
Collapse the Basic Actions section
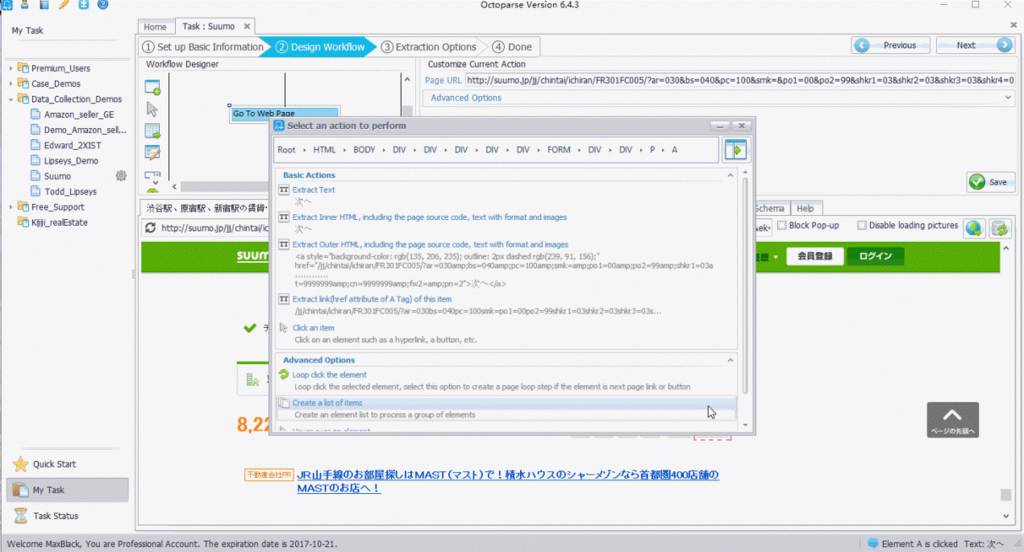730,175
